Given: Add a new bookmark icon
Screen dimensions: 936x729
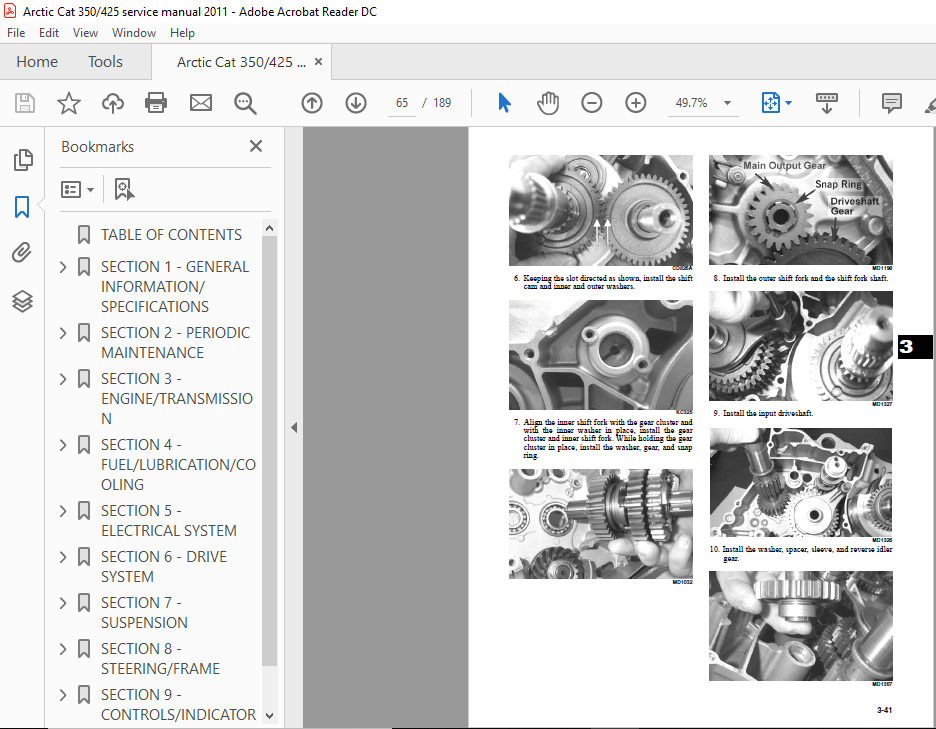Looking at the screenshot, I should click(x=124, y=189).
